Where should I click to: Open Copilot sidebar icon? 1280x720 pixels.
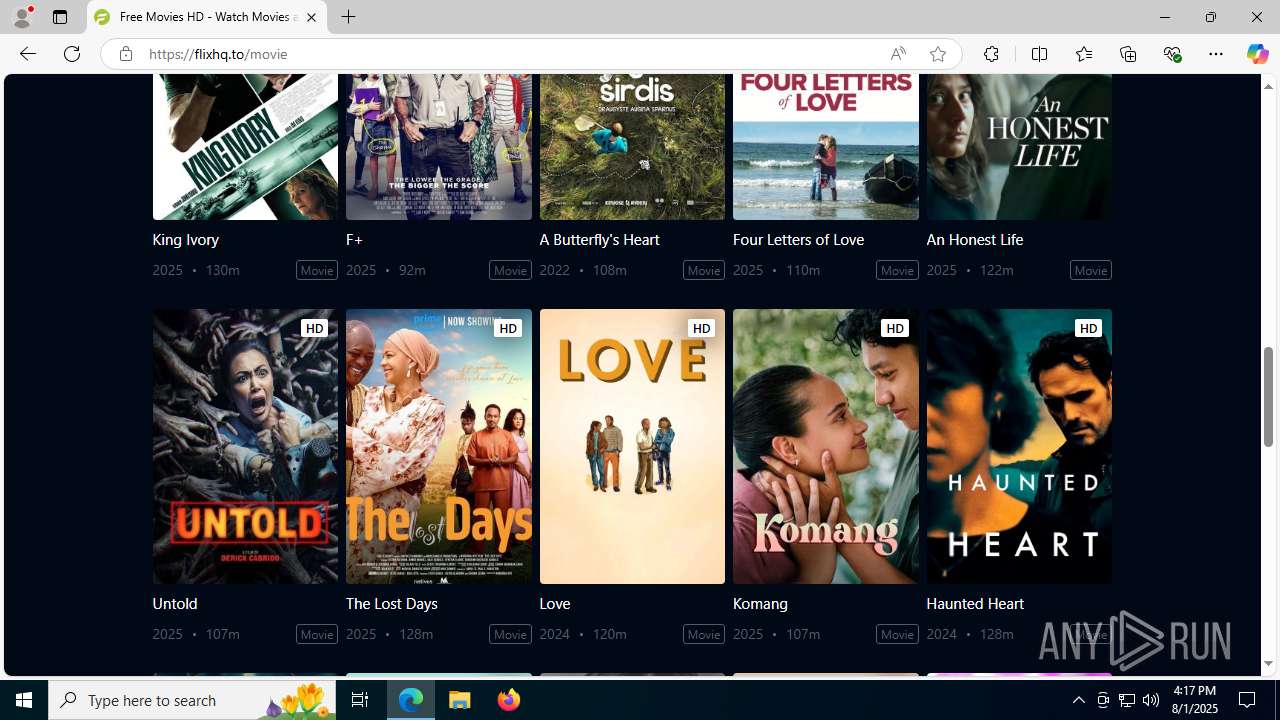pyautogui.click(x=1257, y=54)
